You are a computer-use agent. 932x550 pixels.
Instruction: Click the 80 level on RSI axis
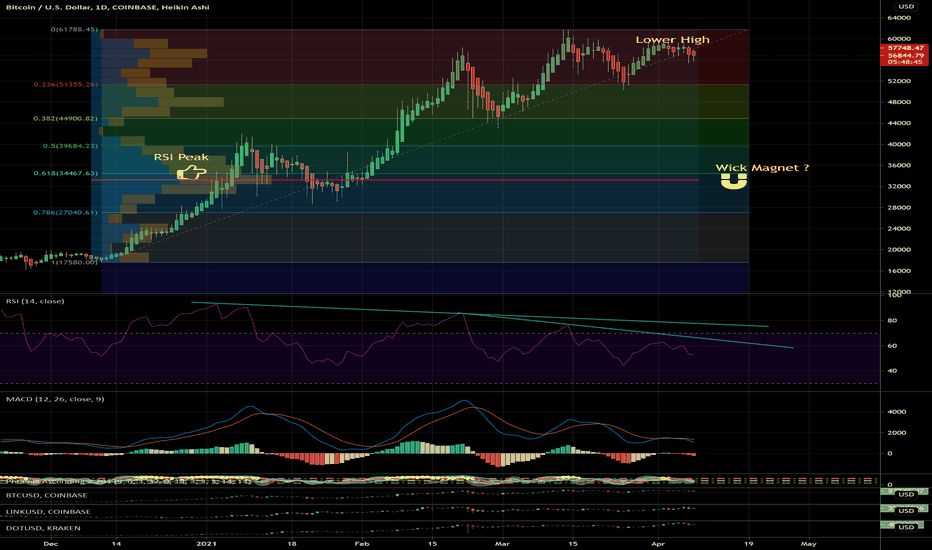coord(892,320)
